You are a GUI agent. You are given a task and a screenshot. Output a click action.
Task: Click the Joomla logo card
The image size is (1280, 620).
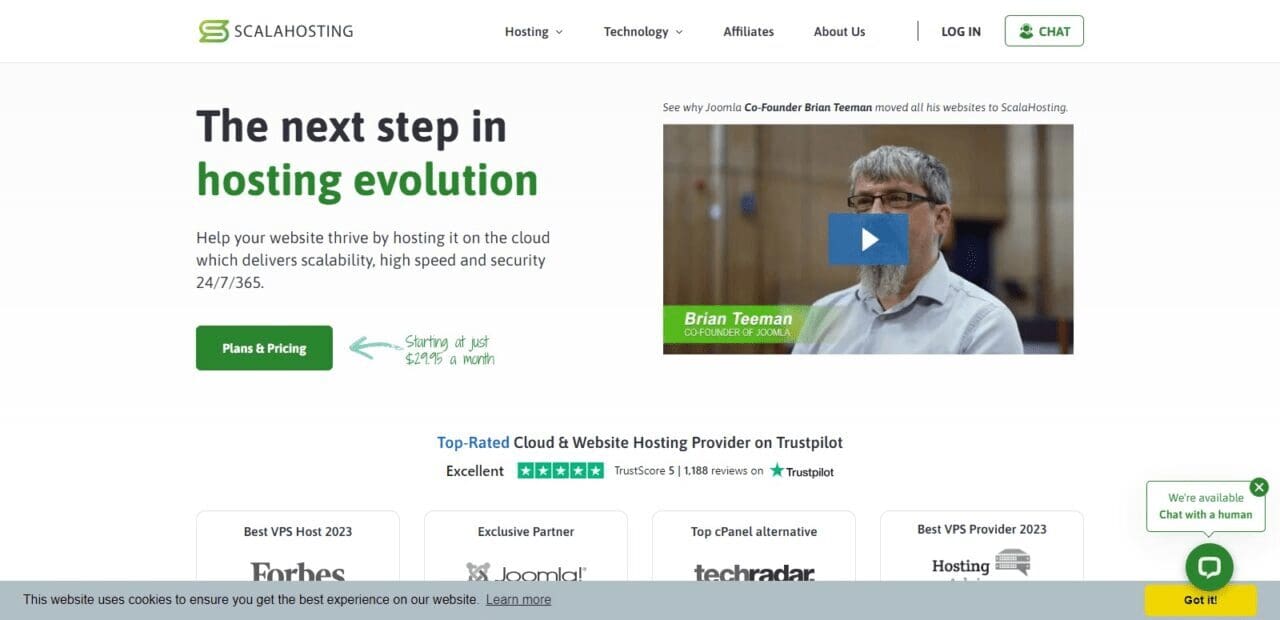[526, 546]
